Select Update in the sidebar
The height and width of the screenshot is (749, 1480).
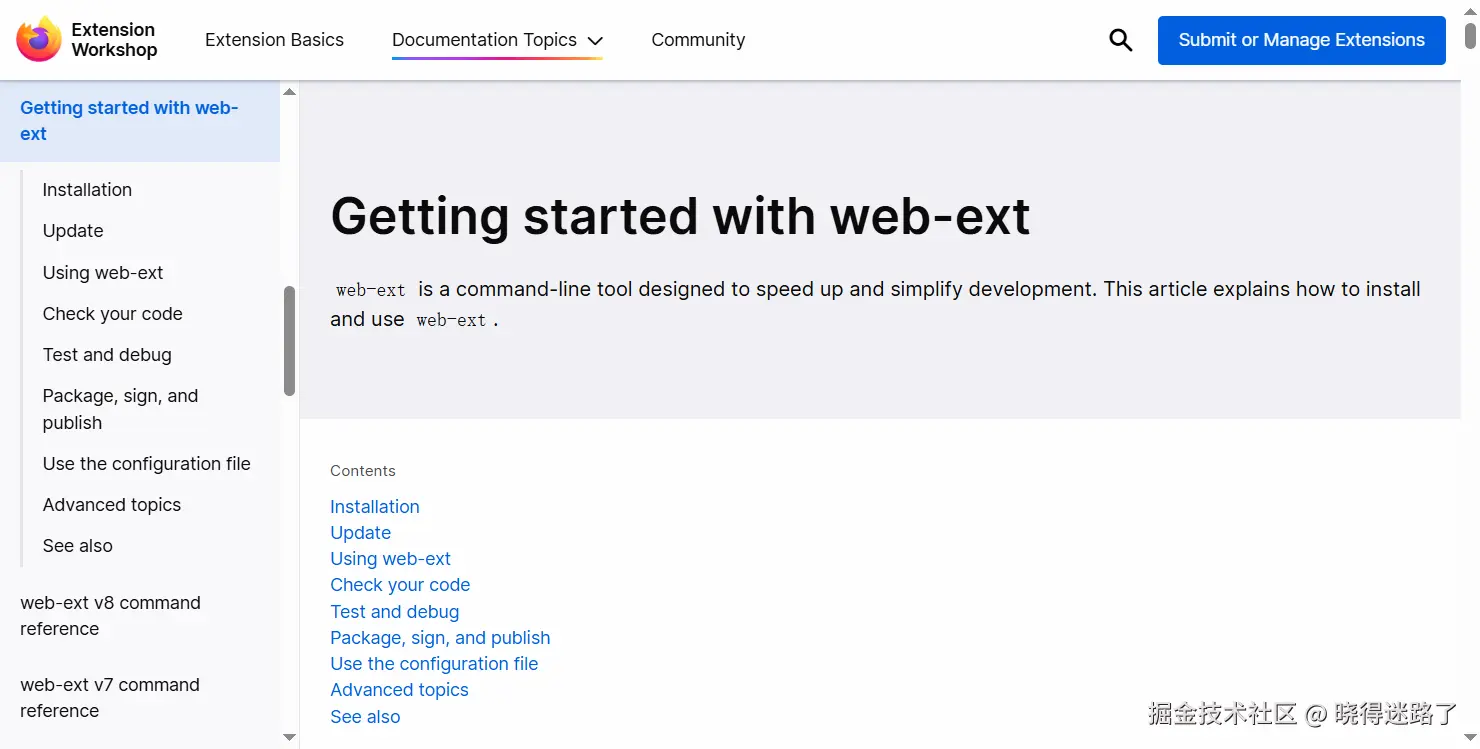[73, 231]
